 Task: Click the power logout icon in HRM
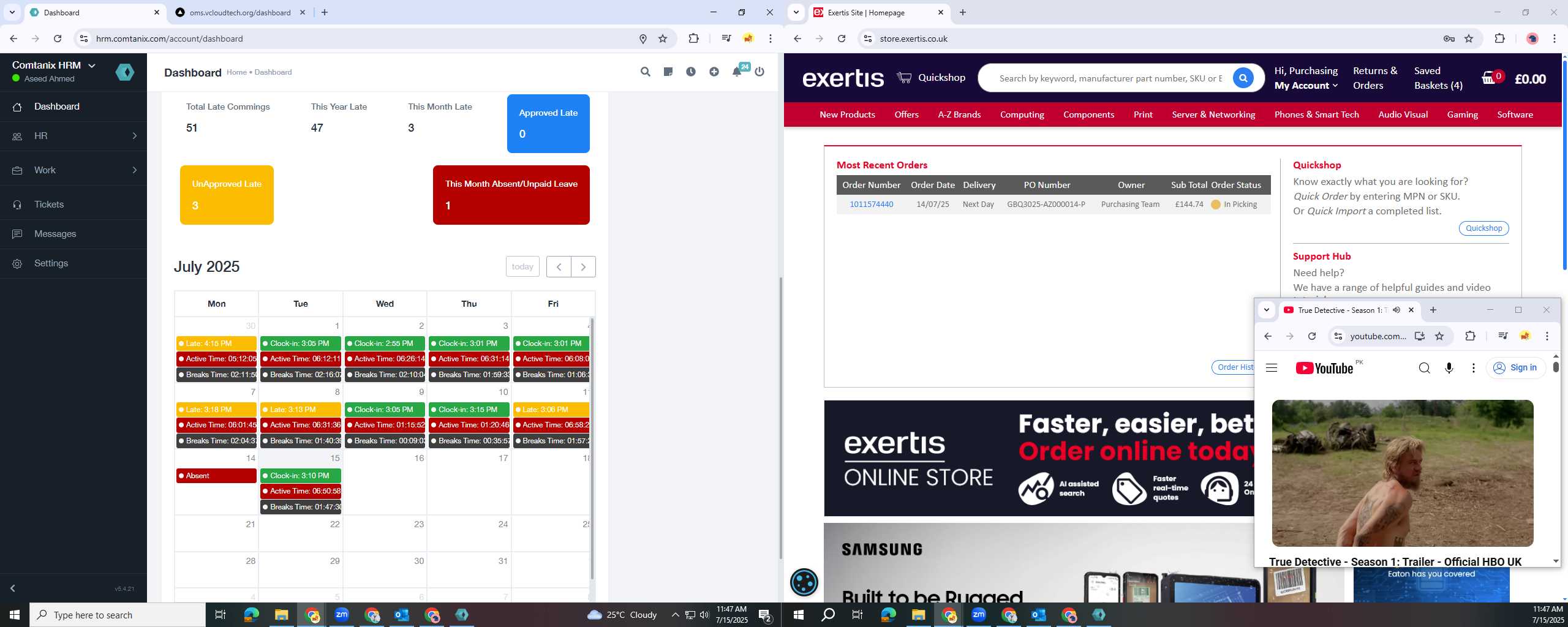click(759, 72)
